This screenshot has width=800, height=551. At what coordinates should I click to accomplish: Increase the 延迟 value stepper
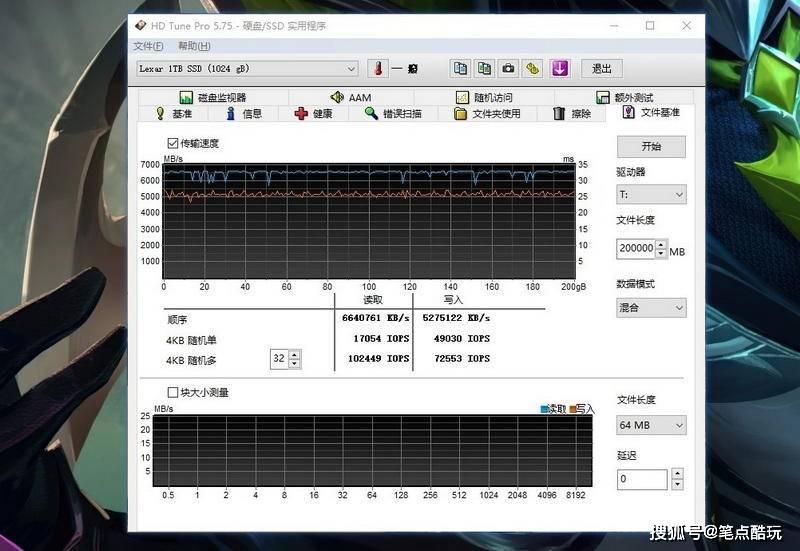tap(677, 474)
